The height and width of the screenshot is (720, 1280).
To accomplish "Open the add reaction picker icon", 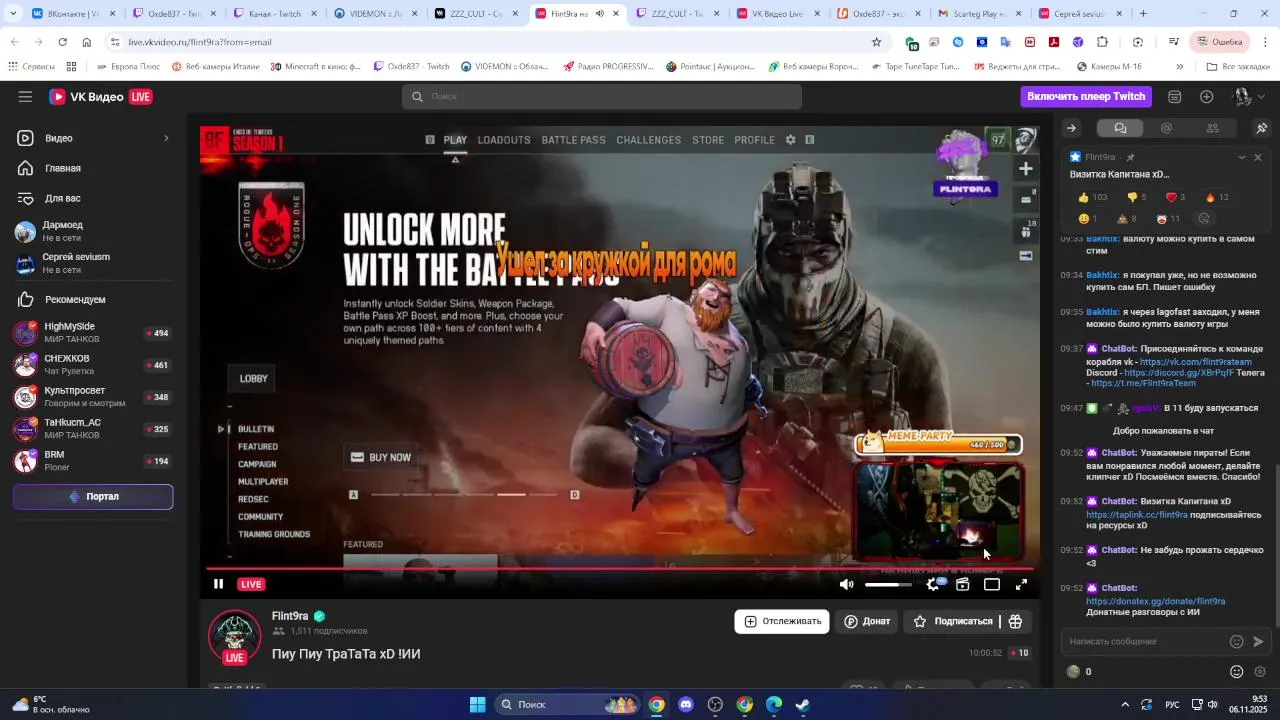I will pyautogui.click(x=1204, y=218).
